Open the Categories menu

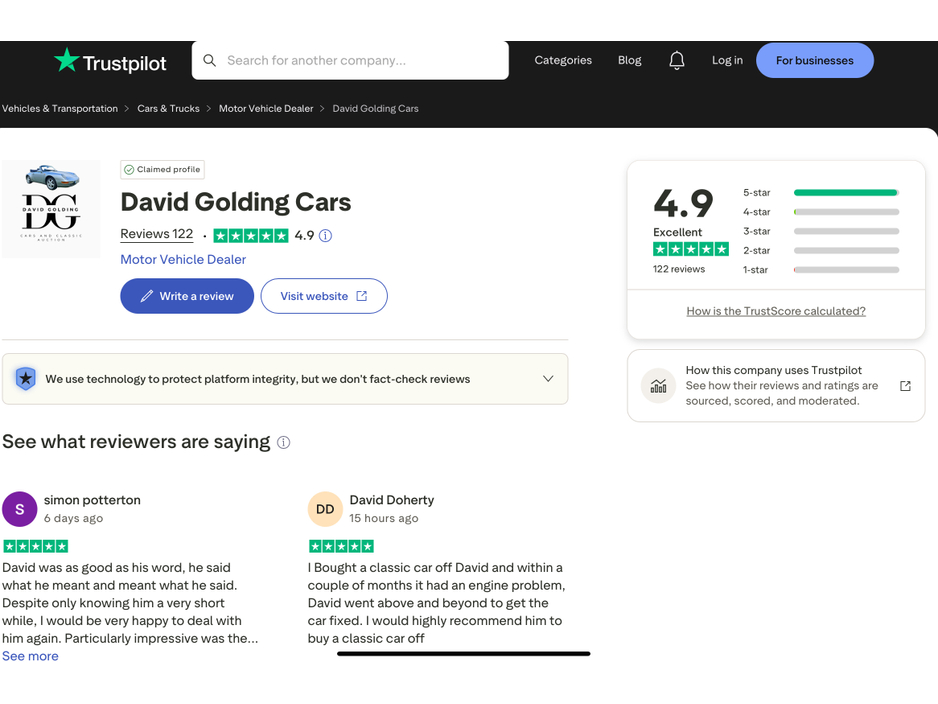pos(563,61)
